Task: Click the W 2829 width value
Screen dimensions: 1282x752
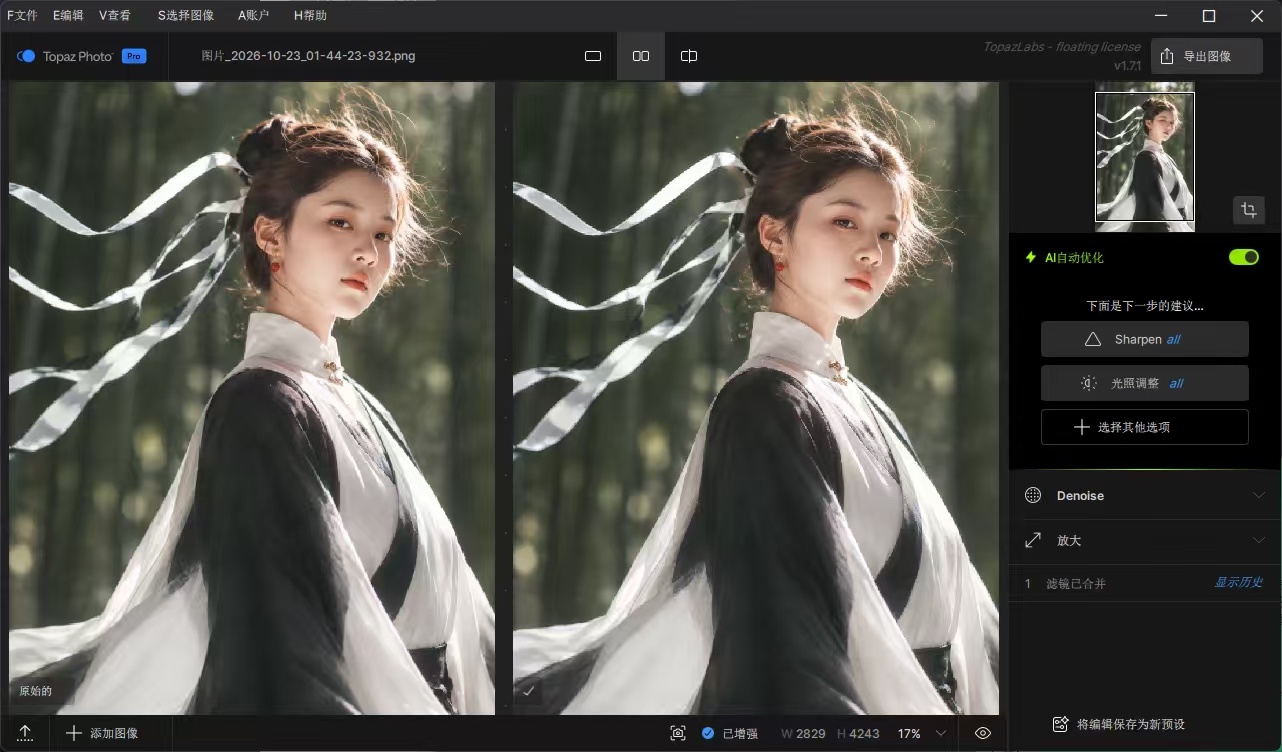Action: pos(803,733)
